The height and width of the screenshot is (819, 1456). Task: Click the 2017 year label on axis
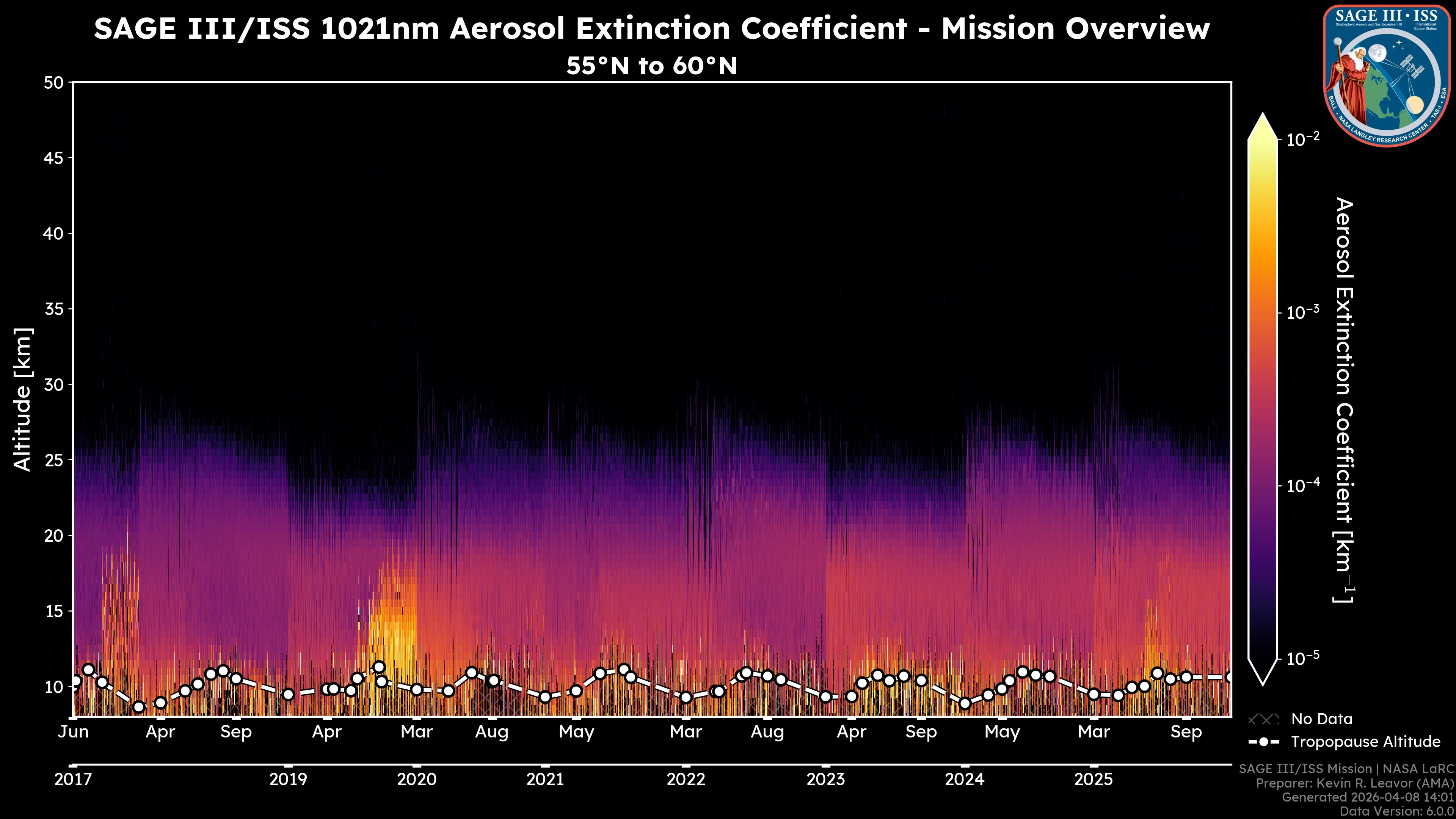(72, 780)
